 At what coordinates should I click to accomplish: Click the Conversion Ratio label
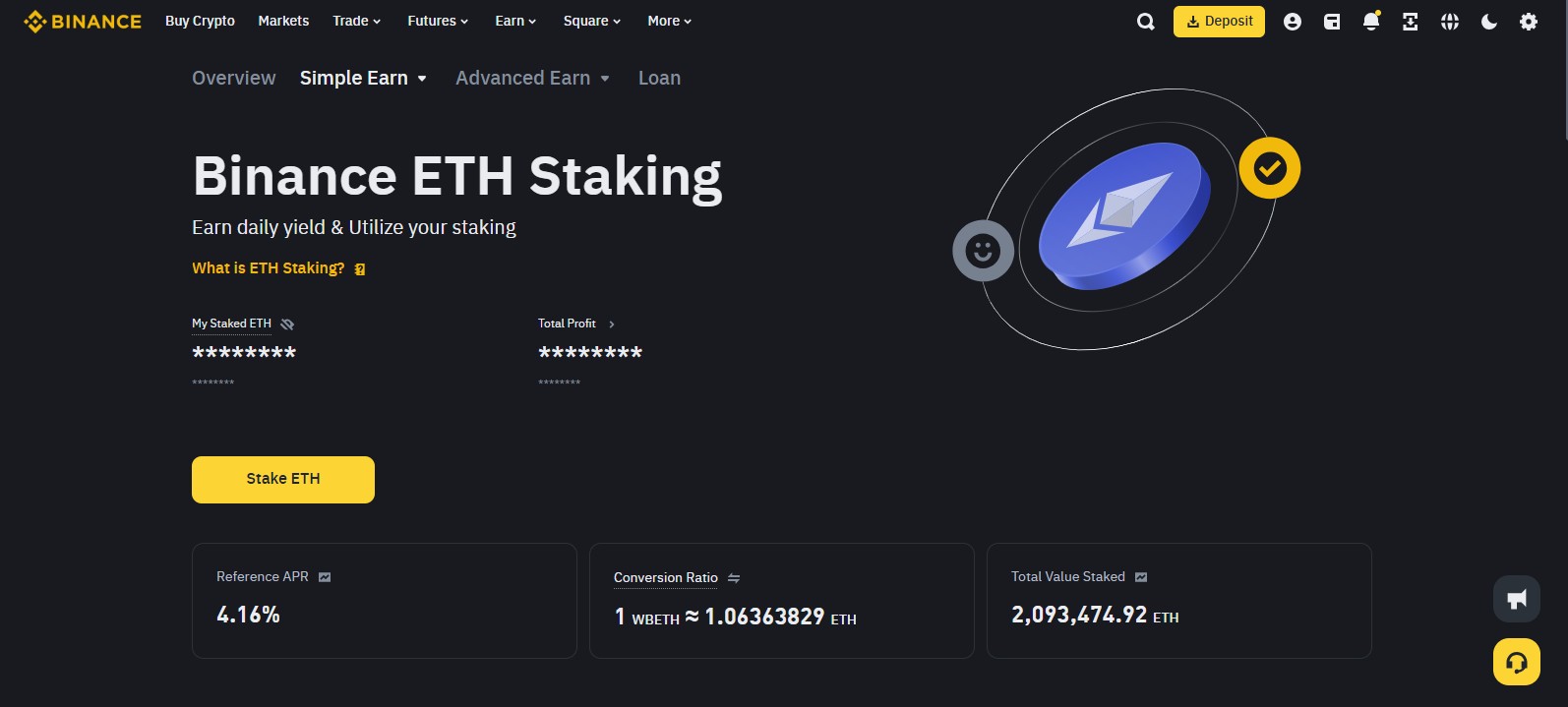tap(666, 578)
